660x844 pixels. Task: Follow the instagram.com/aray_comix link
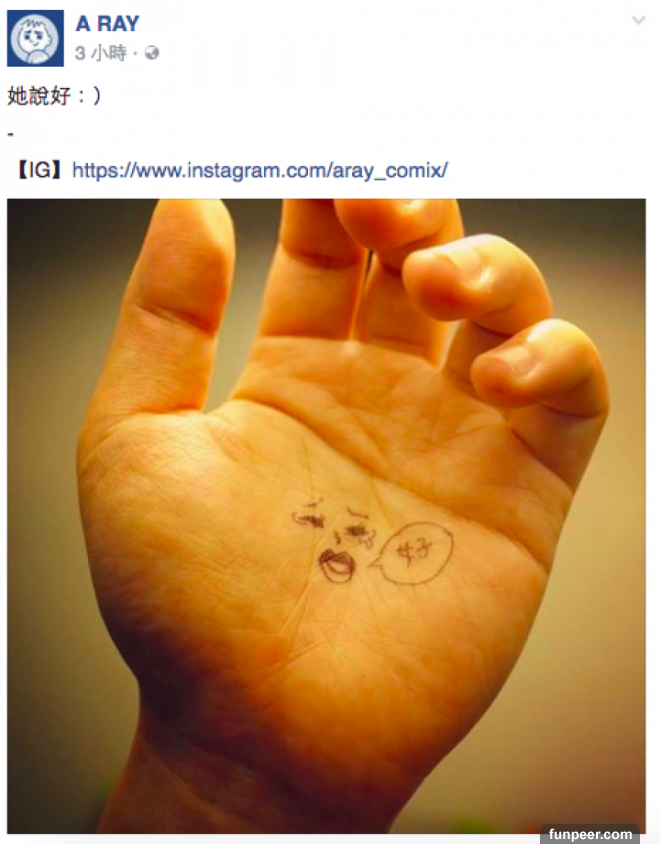tap(260, 171)
